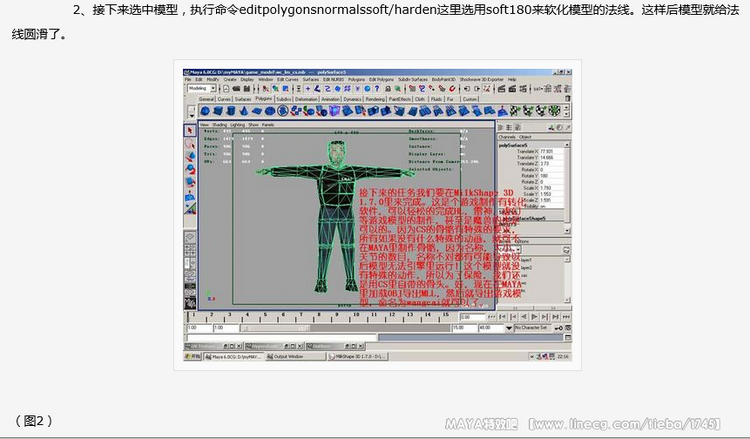The height and width of the screenshot is (439, 750).
Task: Click the rotate tool in the toolbox
Action: (189, 168)
